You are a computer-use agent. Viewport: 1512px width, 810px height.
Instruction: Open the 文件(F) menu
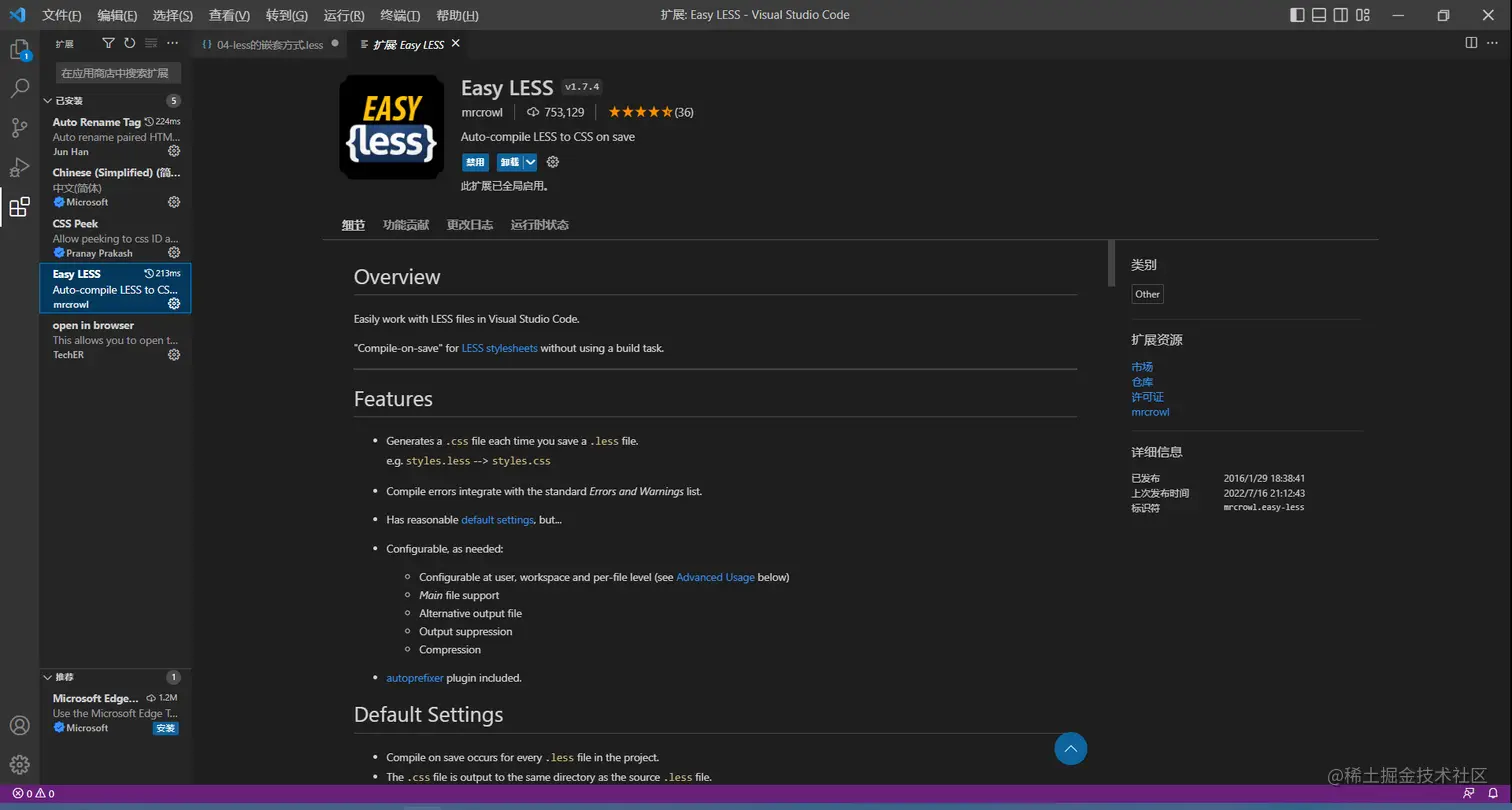[62, 15]
